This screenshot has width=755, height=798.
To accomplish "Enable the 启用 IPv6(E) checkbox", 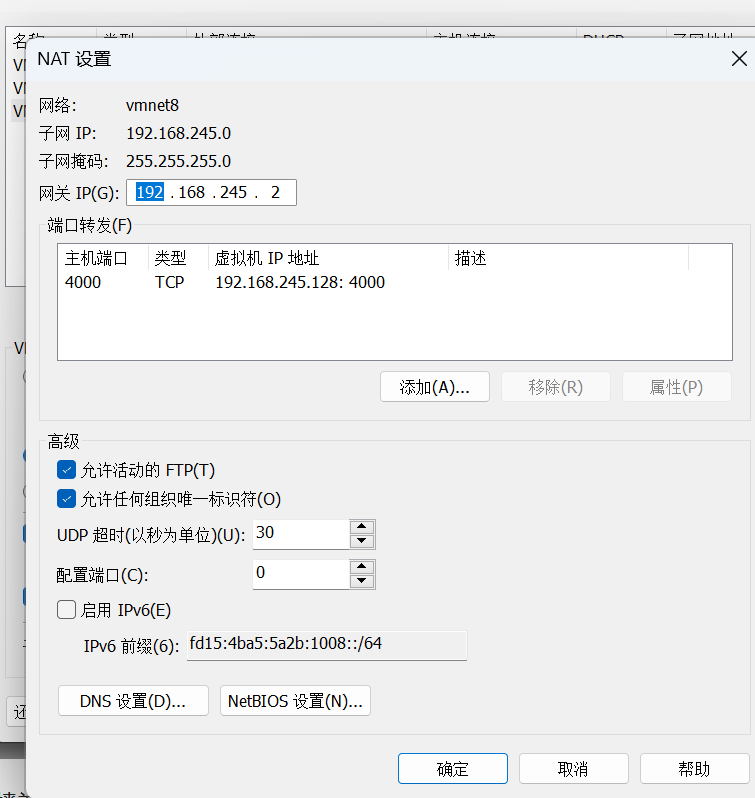I will pos(67,609).
